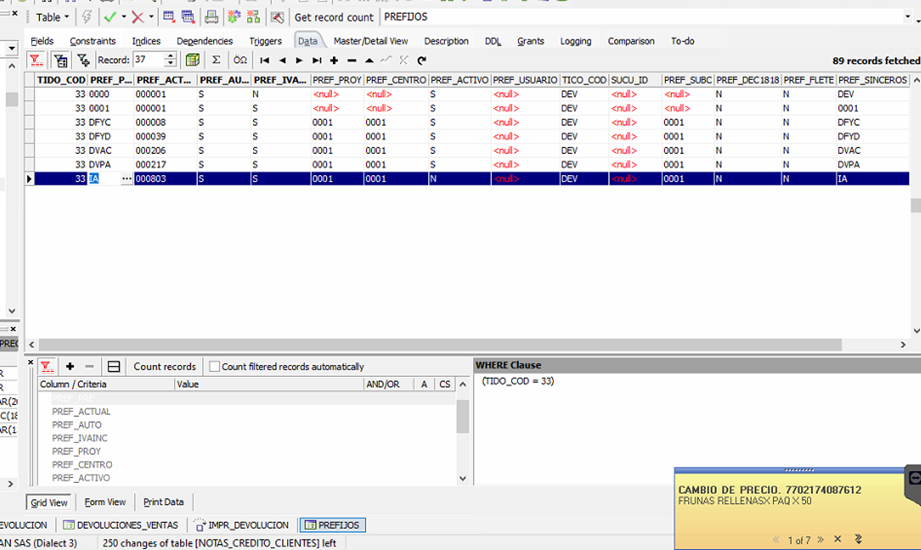Image resolution: width=921 pixels, height=550 pixels.
Task: Click red filter icon in filter panel
Action: [46, 367]
